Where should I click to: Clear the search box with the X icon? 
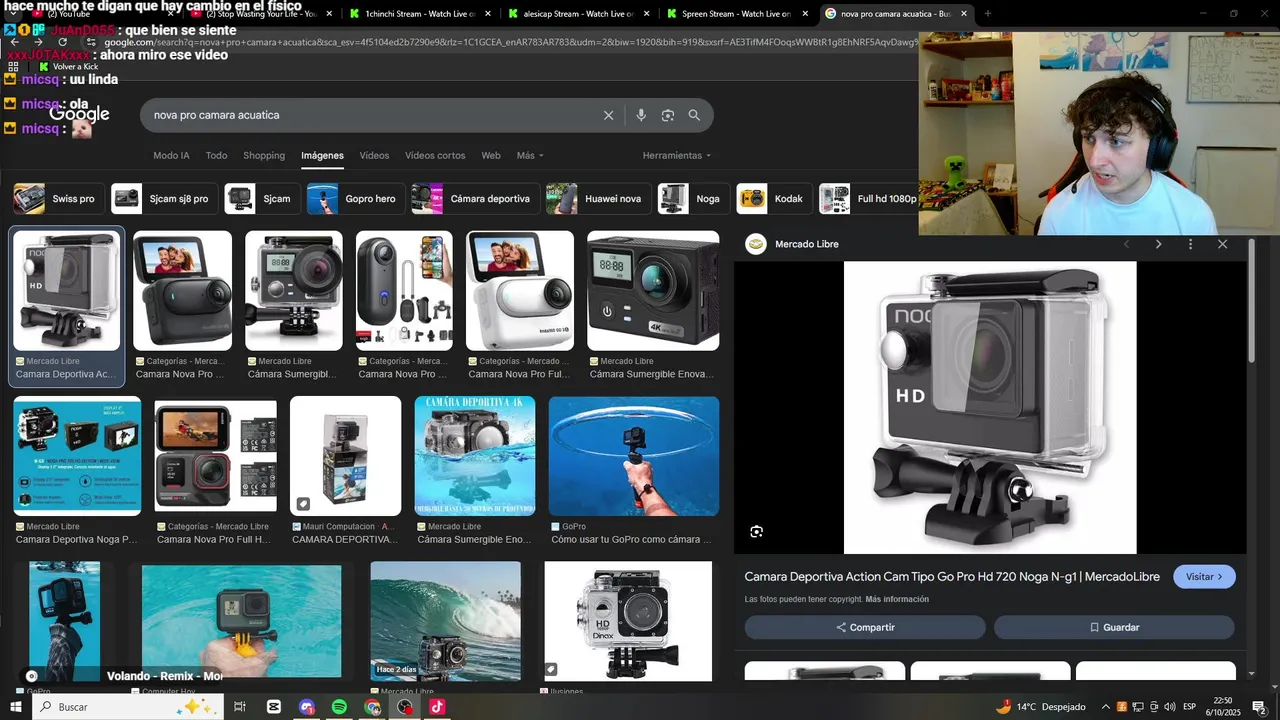click(x=608, y=115)
